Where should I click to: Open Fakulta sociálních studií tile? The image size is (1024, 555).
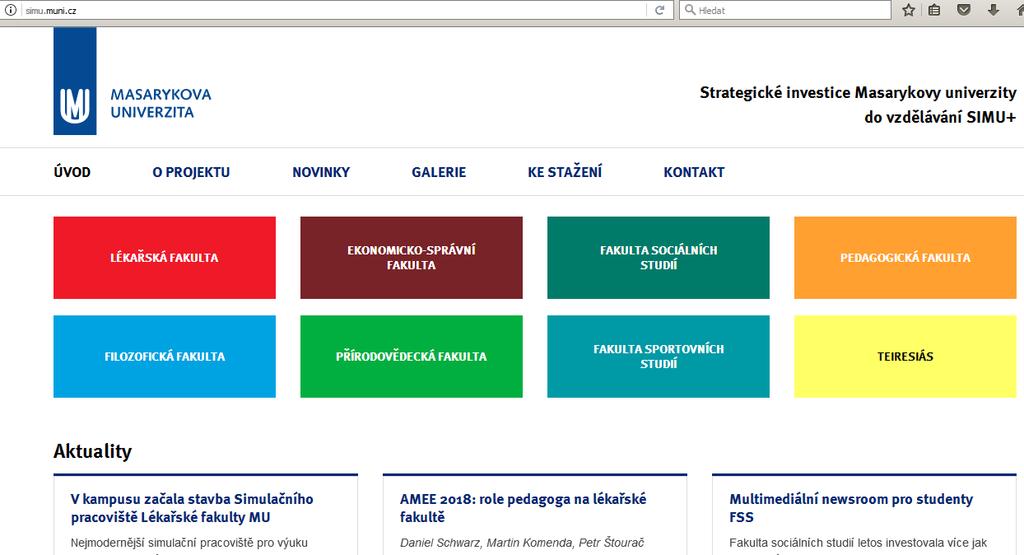point(658,258)
